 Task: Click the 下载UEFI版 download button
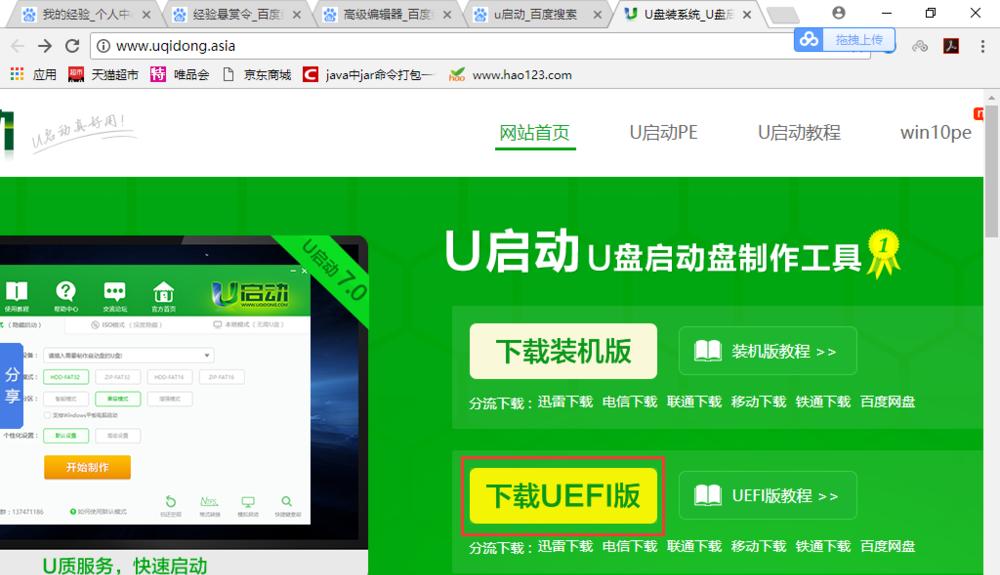tap(563, 496)
